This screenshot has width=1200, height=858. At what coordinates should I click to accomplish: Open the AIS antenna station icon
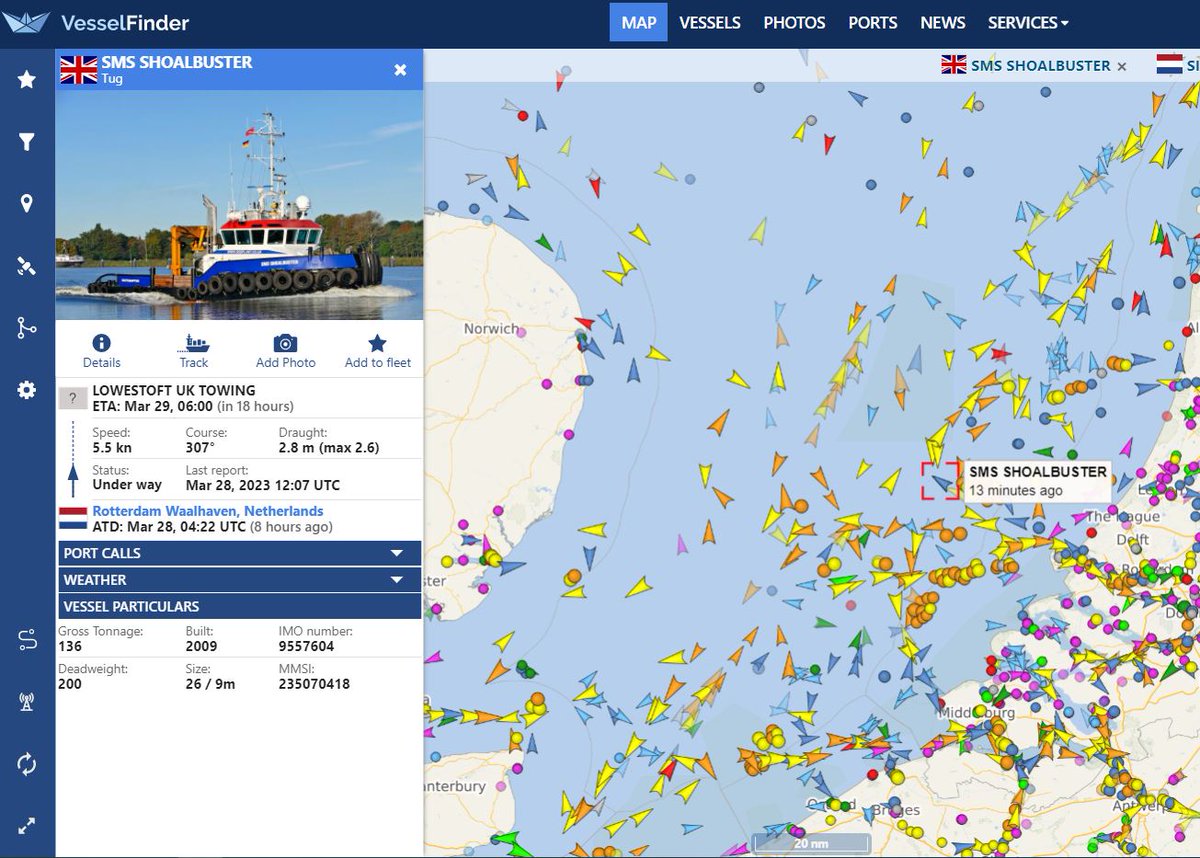(27, 701)
